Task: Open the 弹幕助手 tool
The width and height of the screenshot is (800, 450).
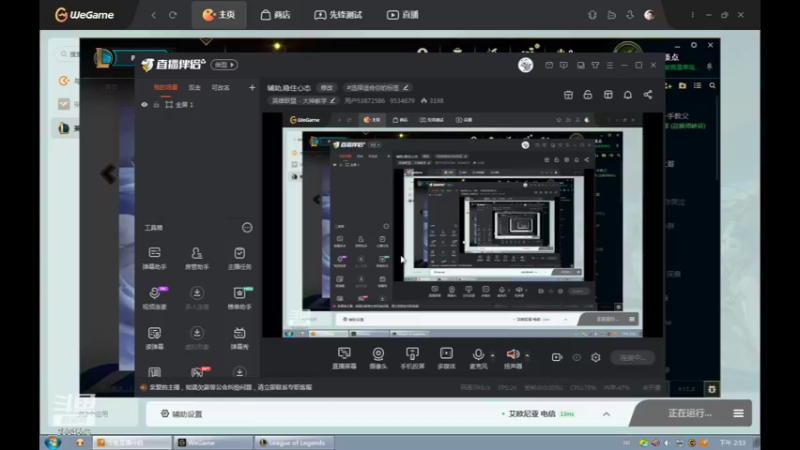Action: point(154,257)
